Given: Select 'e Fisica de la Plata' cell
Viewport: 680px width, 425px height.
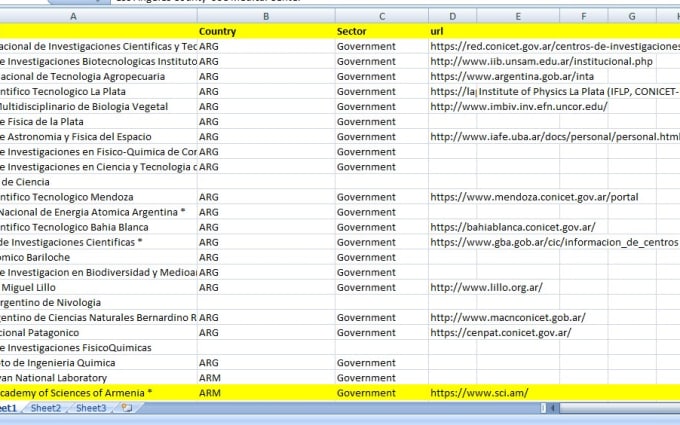Looking at the screenshot, I should 98,121.
